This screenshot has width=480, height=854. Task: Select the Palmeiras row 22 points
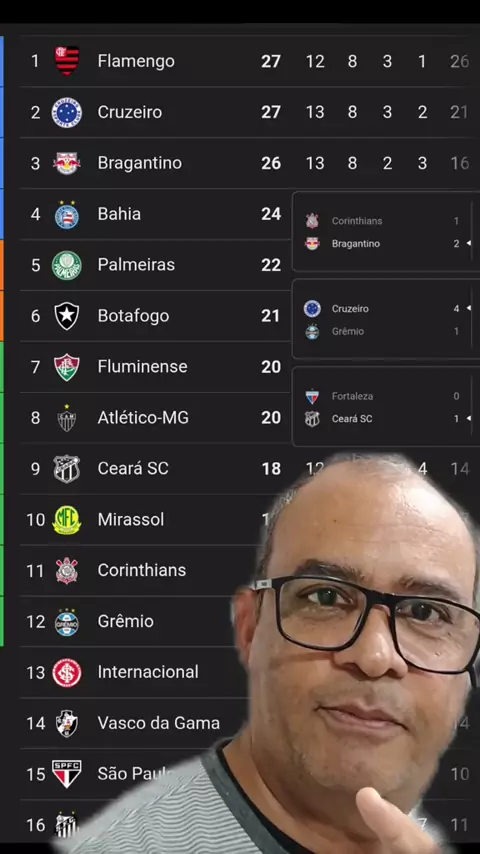(x=271, y=265)
